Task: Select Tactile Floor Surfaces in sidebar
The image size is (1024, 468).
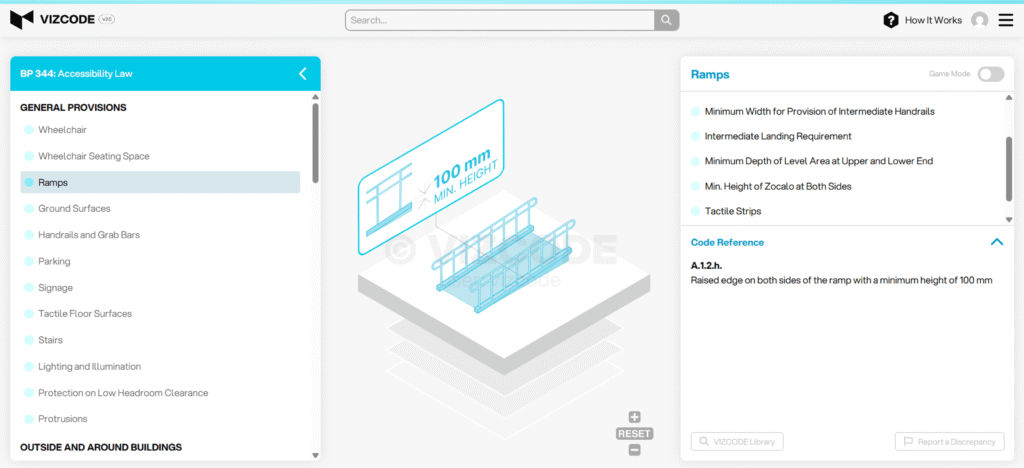Action: click(x=85, y=314)
